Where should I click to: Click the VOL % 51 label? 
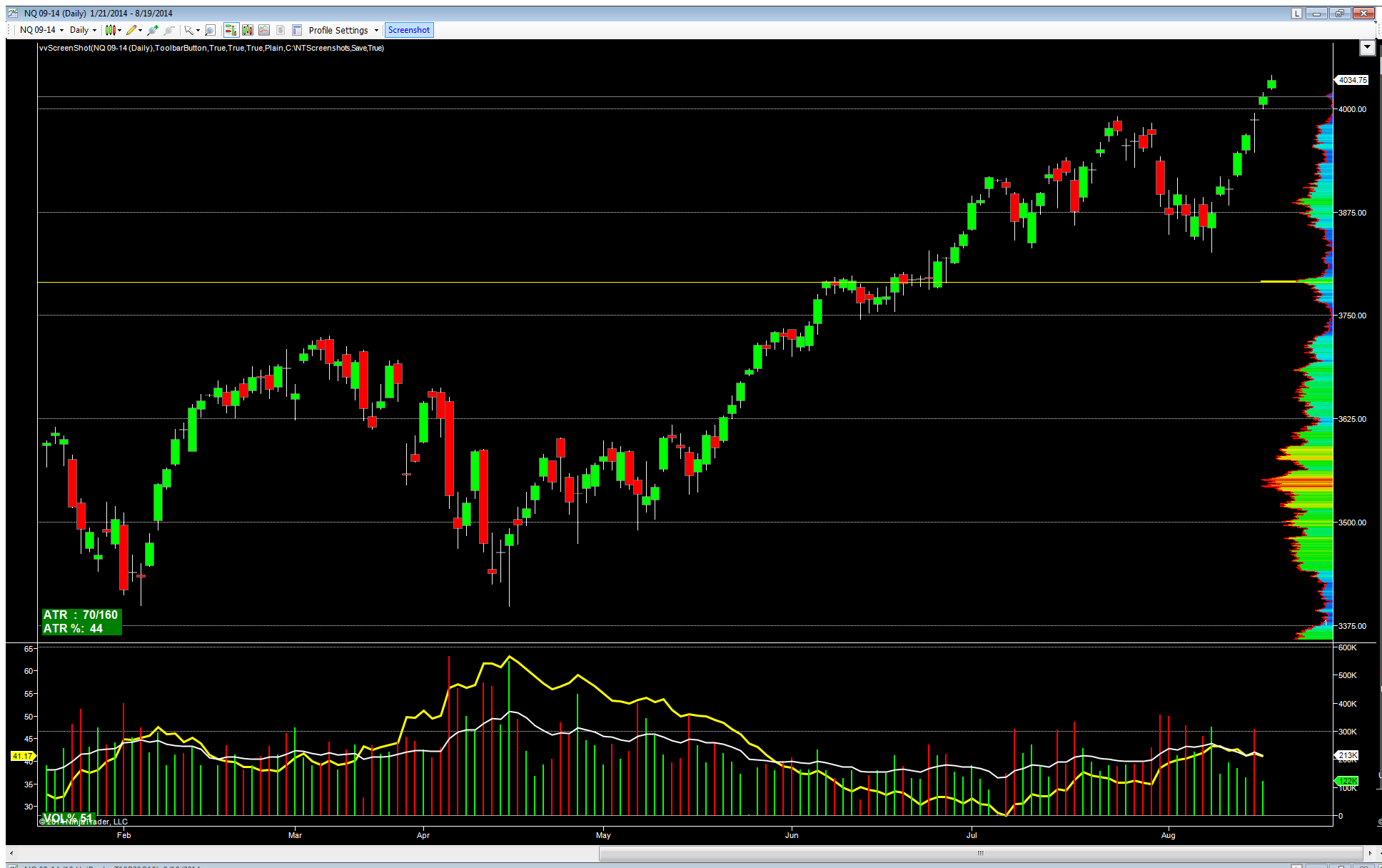tap(68, 817)
